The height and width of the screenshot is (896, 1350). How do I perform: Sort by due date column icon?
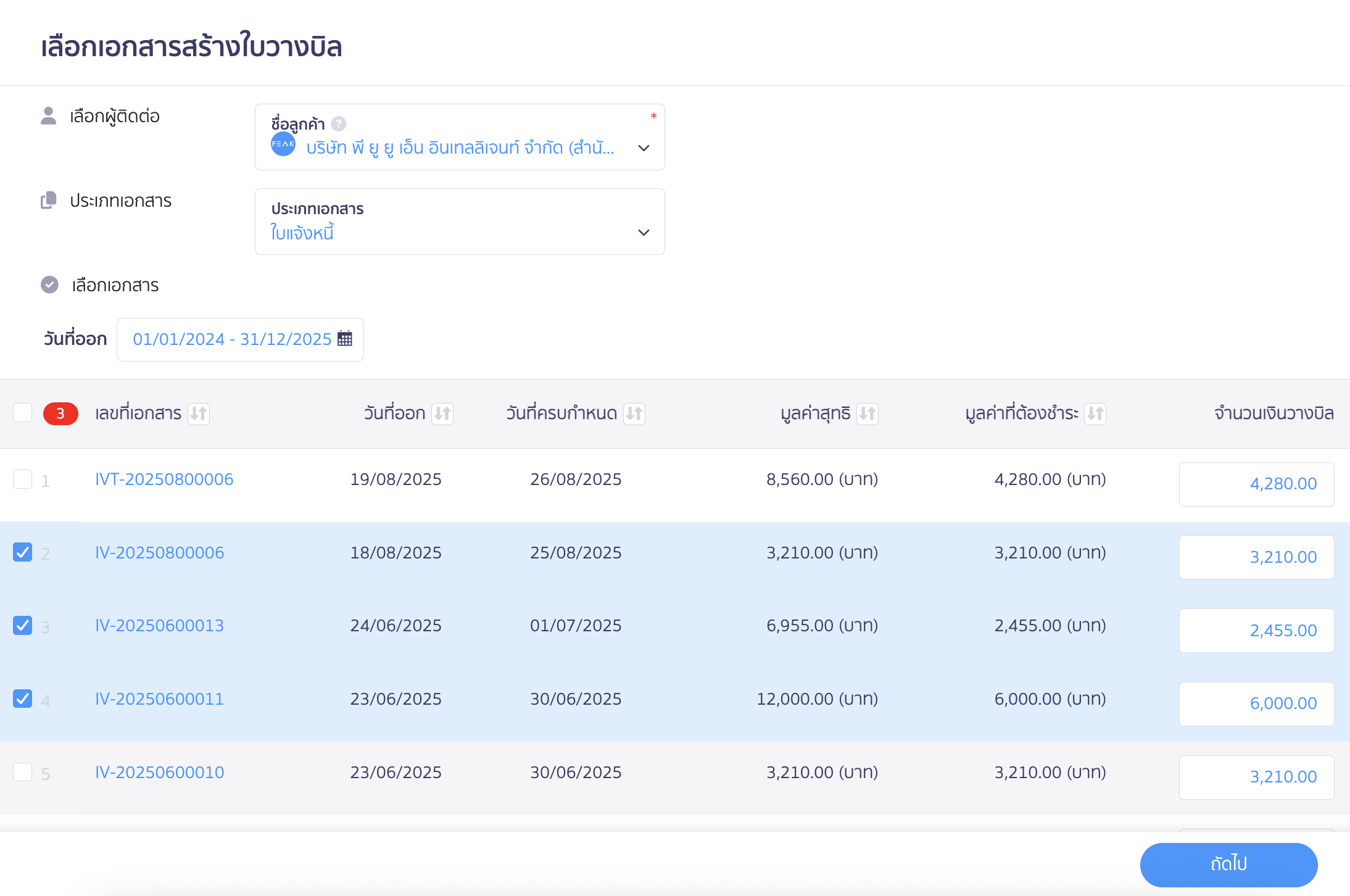pos(634,413)
